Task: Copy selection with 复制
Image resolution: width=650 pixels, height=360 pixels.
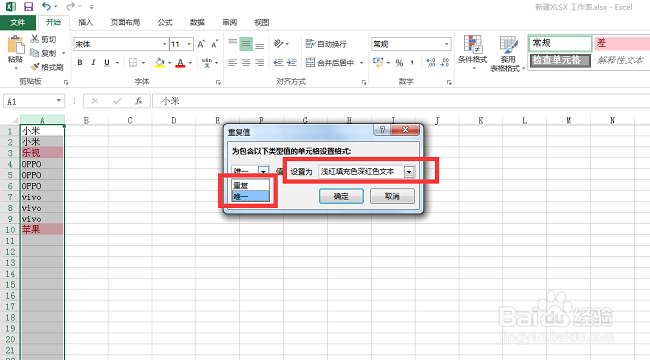Action: pos(43,53)
